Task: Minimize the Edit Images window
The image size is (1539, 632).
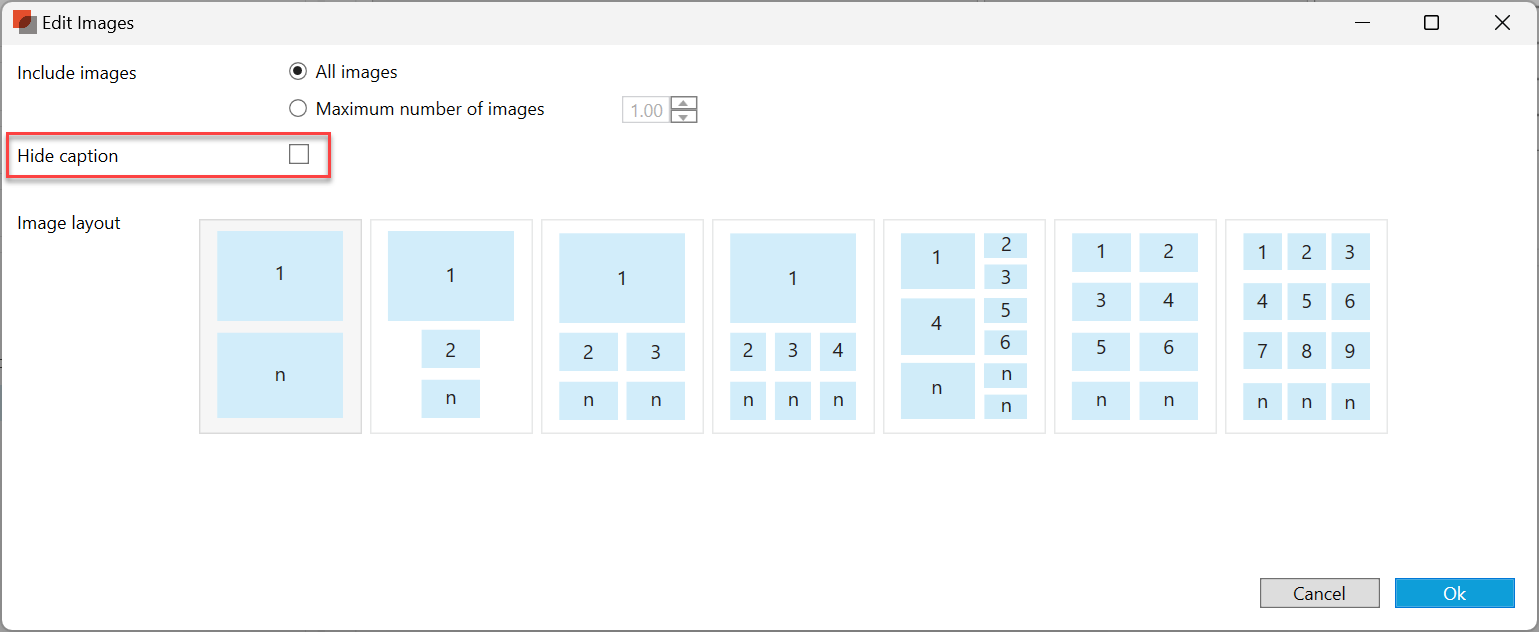Action: (x=1361, y=23)
